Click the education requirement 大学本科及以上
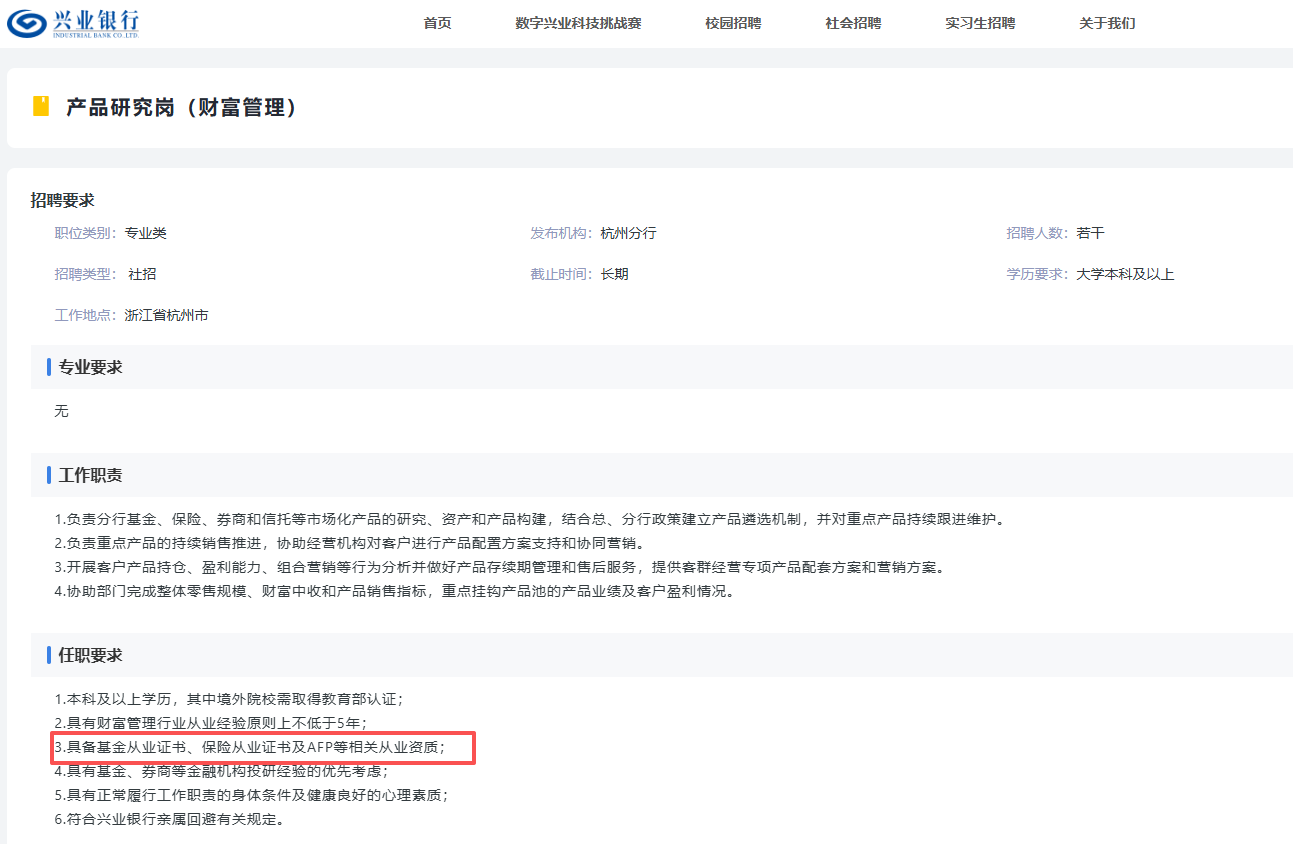 coord(1125,274)
